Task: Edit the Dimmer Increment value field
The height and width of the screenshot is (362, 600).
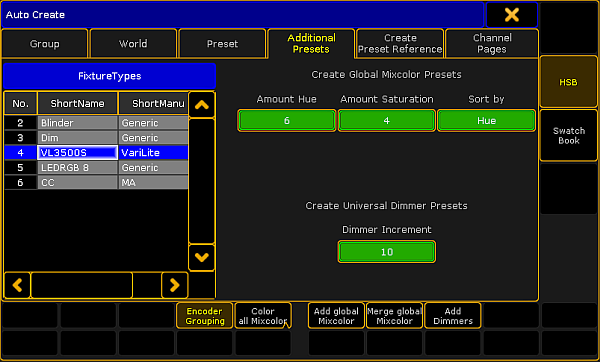Action: [x=386, y=252]
